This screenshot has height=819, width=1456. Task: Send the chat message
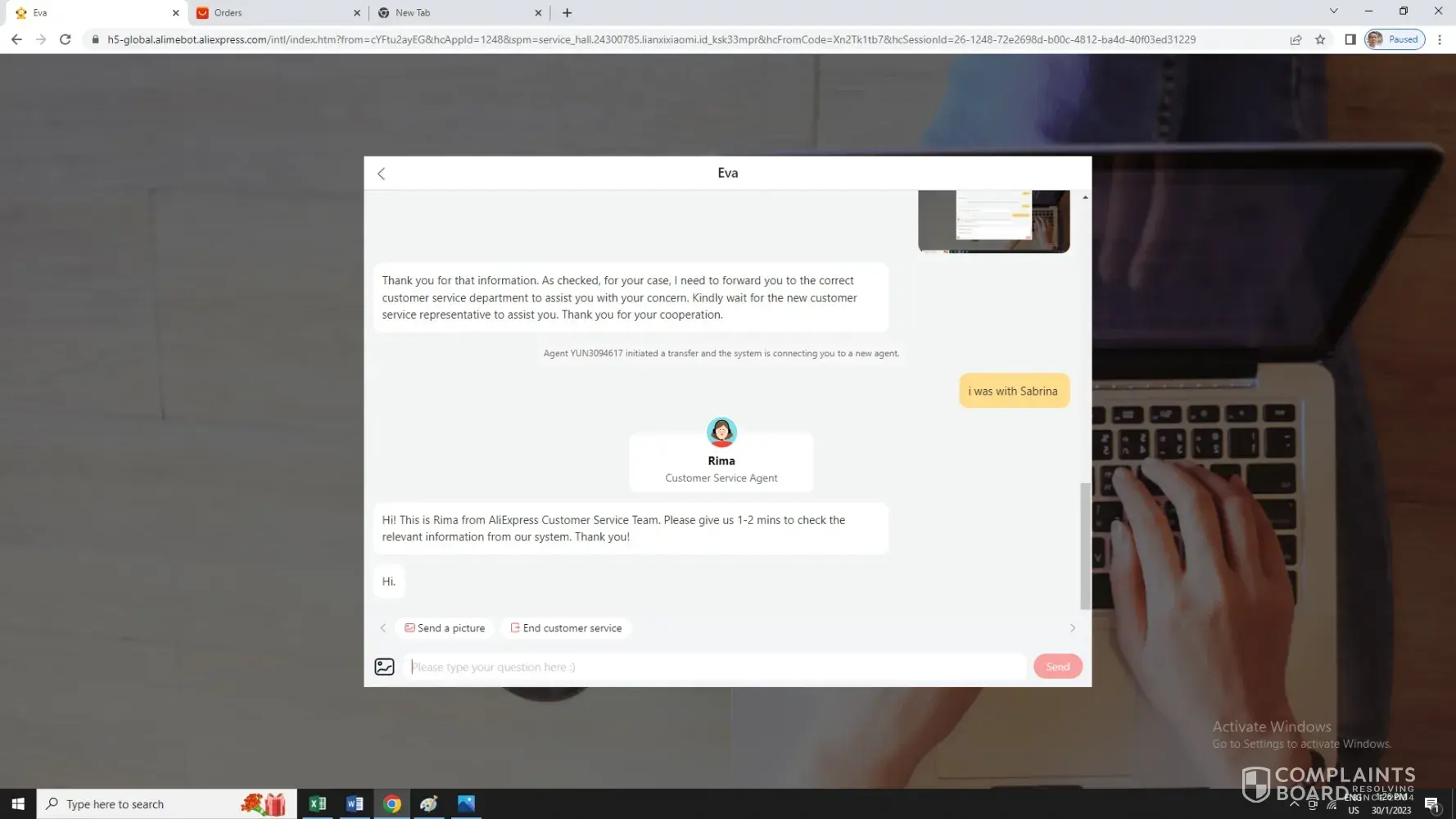coord(1057,667)
